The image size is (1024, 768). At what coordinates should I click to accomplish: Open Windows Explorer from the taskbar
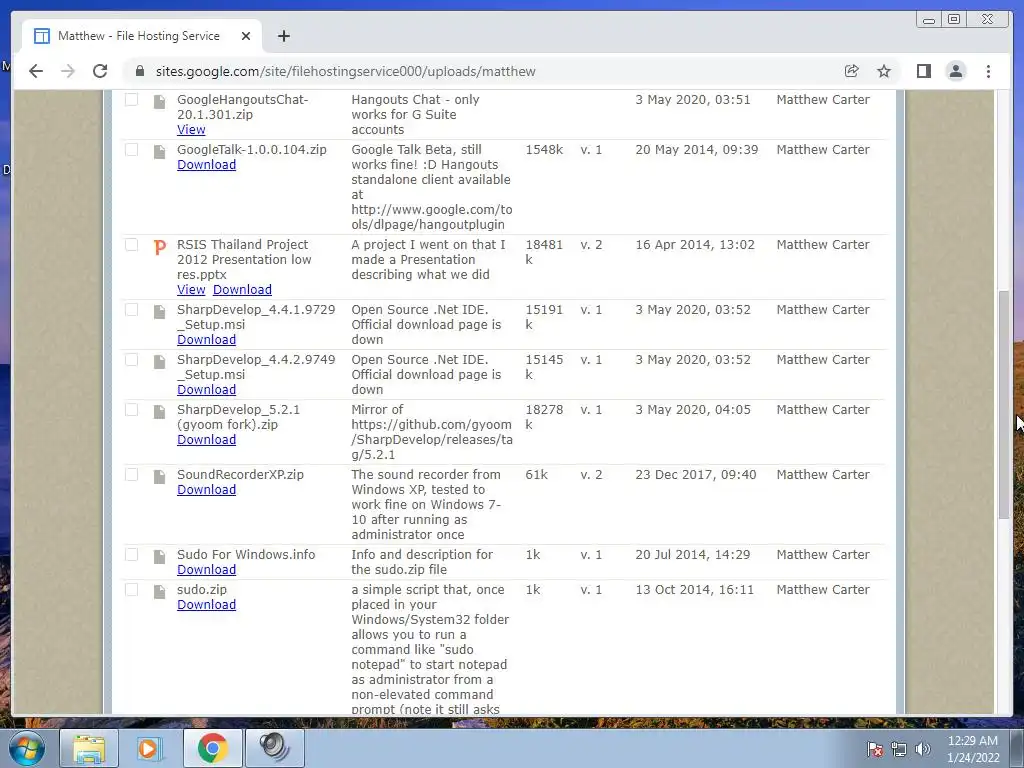89,748
